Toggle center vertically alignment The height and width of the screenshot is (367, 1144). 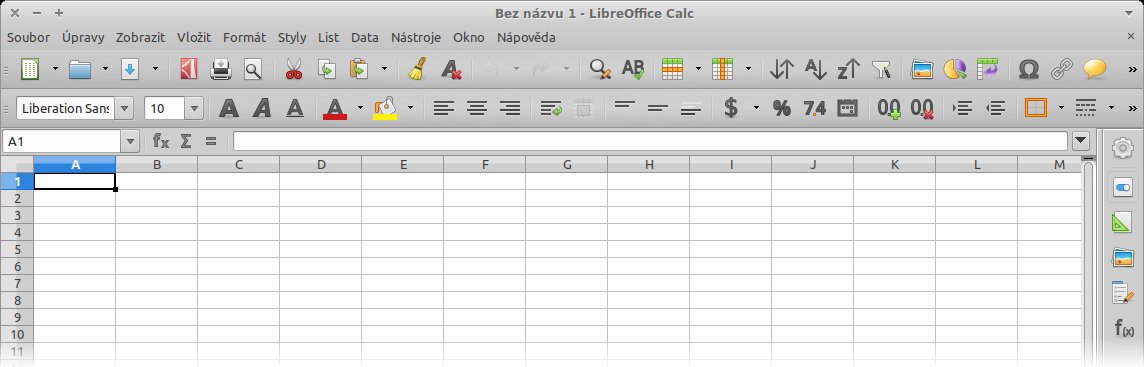[657, 109]
